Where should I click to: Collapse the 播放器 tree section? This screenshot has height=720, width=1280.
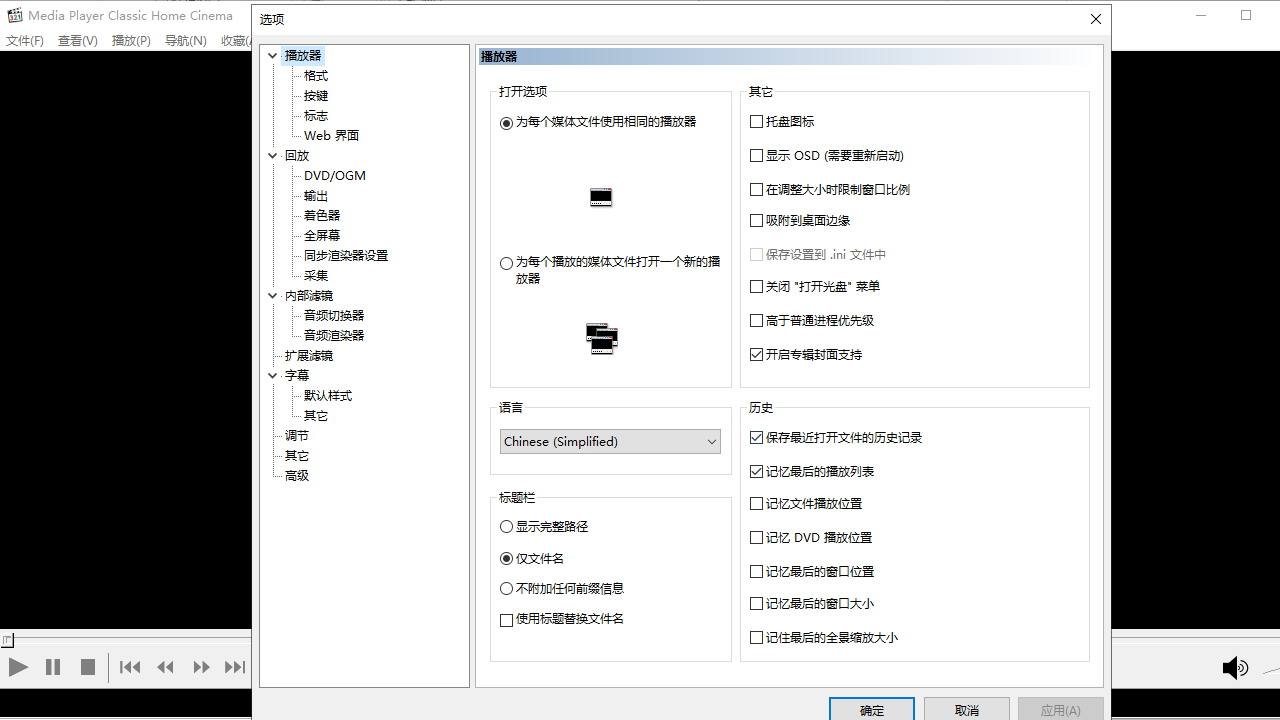click(x=272, y=55)
